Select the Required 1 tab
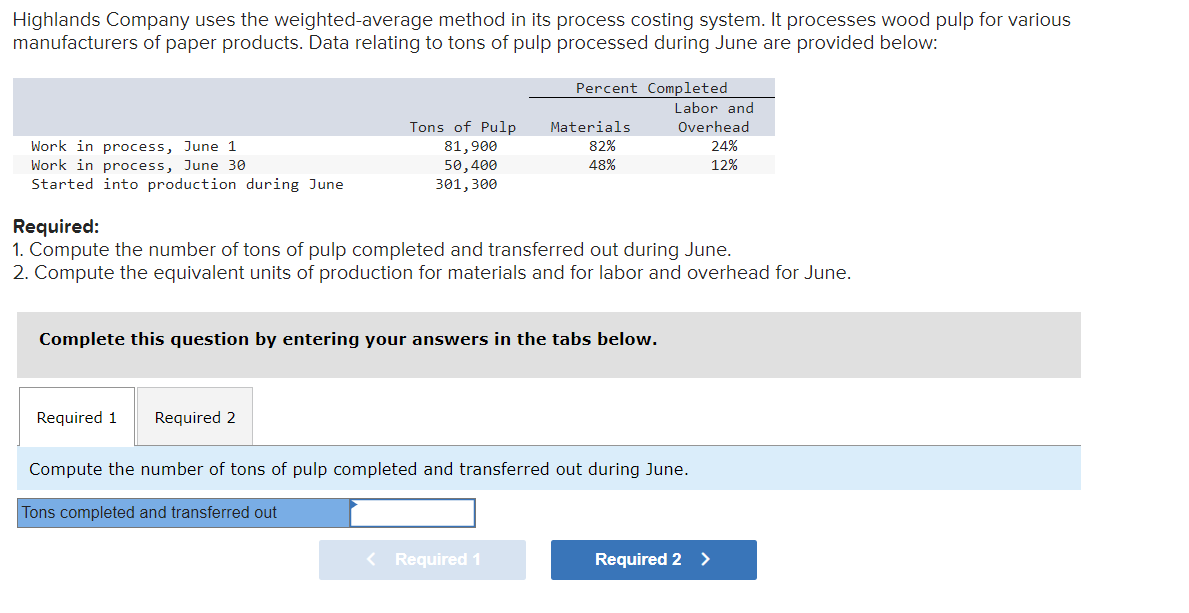The image size is (1189, 613). click(x=76, y=416)
